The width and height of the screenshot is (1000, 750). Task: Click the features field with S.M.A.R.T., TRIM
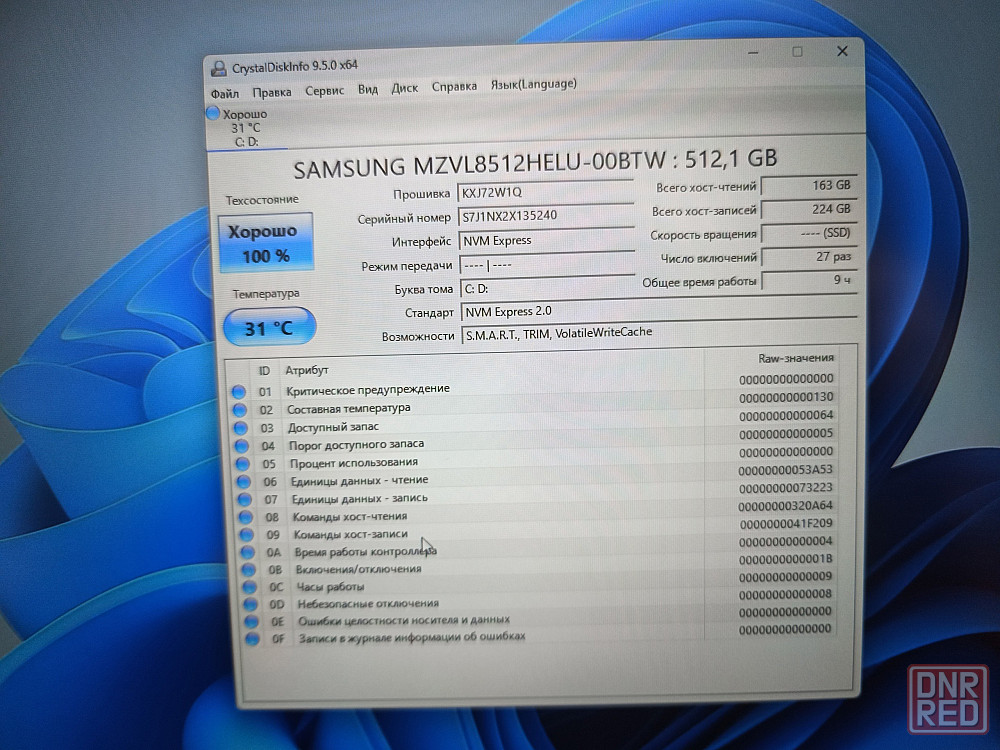[659, 333]
